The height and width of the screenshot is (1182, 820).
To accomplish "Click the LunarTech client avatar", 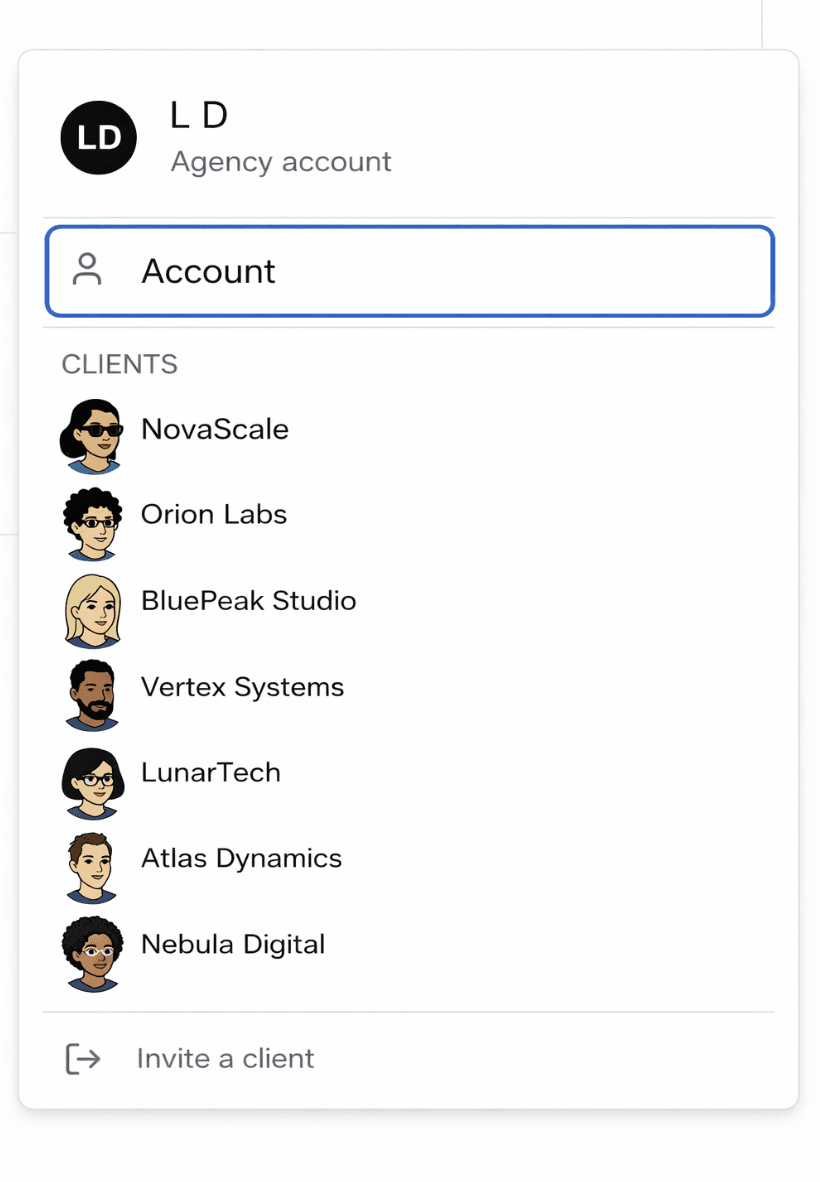I will tap(92, 779).
